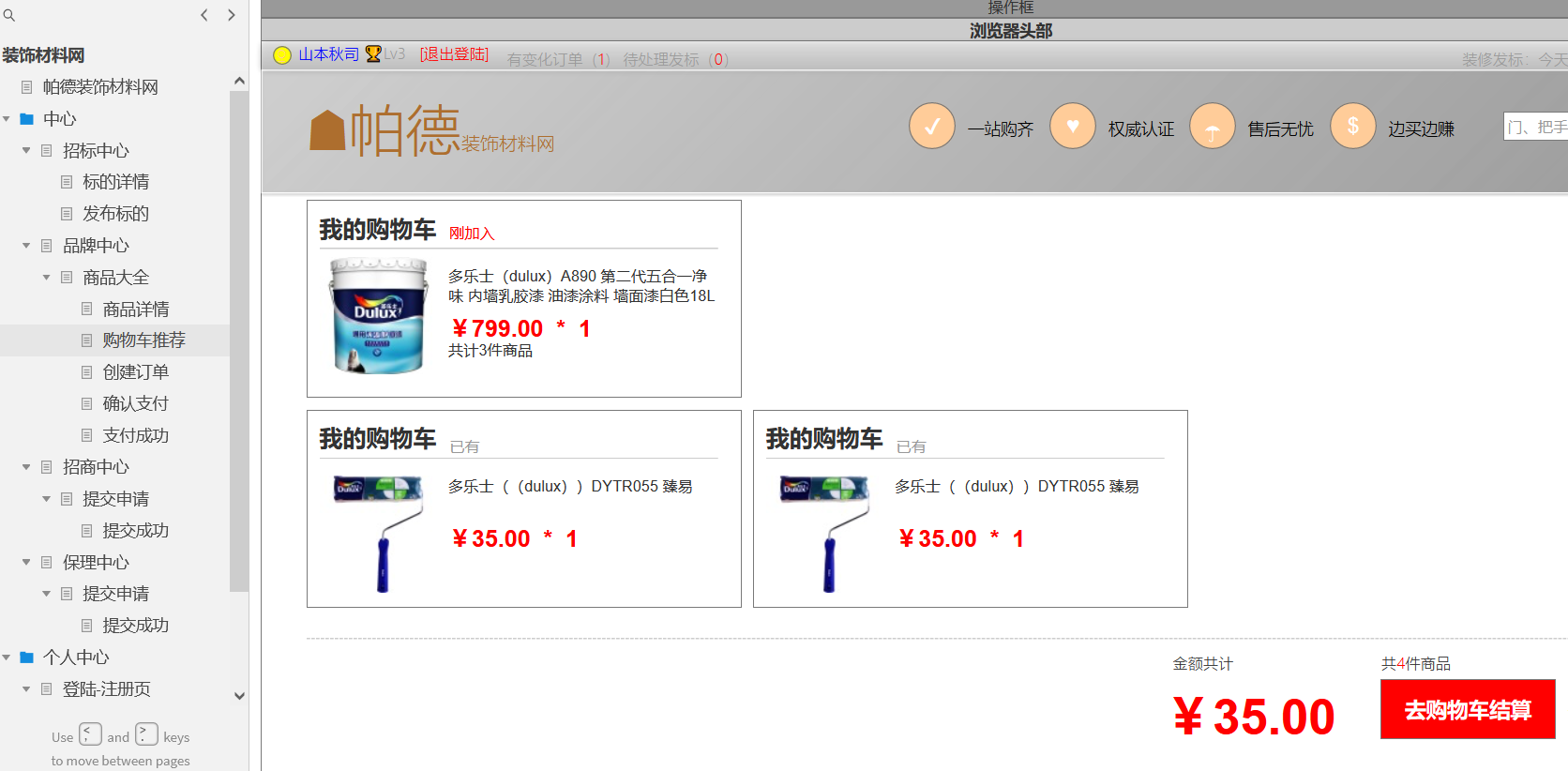1568x771 pixels.
Task: Go to previous page with left chevron
Action: click(x=204, y=15)
